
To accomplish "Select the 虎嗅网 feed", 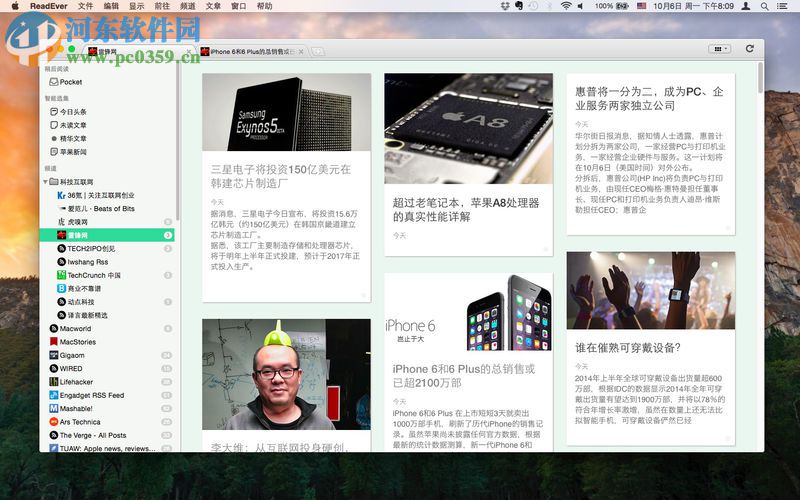I will (x=72, y=222).
